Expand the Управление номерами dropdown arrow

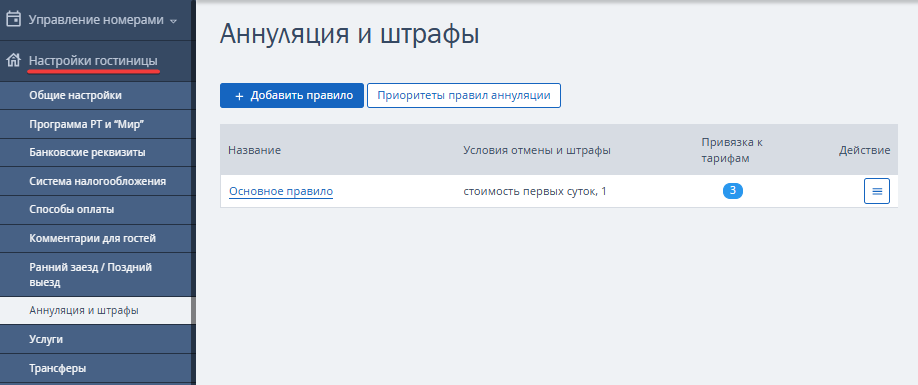click(x=173, y=21)
